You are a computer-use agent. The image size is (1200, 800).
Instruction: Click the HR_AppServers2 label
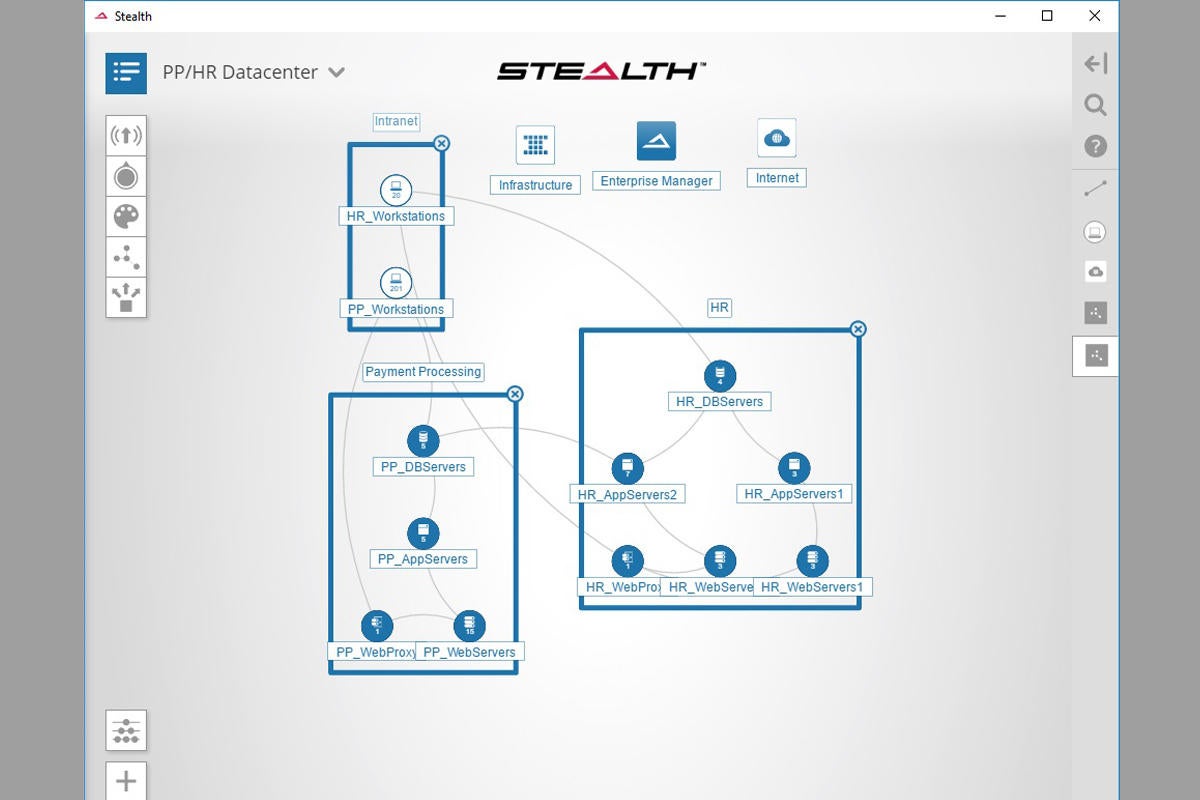click(627, 494)
